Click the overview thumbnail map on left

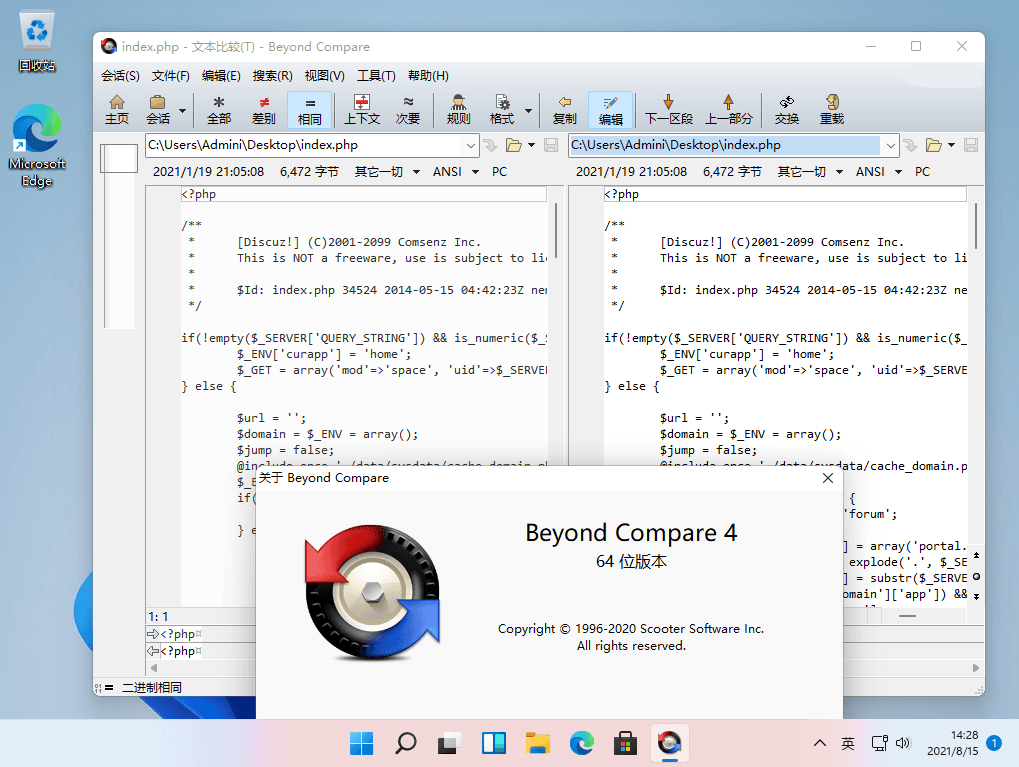pos(119,237)
